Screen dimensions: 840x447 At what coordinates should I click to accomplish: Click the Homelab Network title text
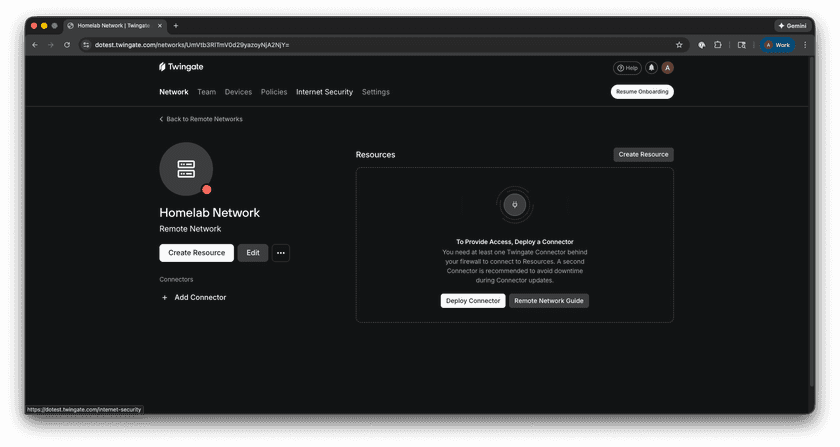[x=209, y=213]
